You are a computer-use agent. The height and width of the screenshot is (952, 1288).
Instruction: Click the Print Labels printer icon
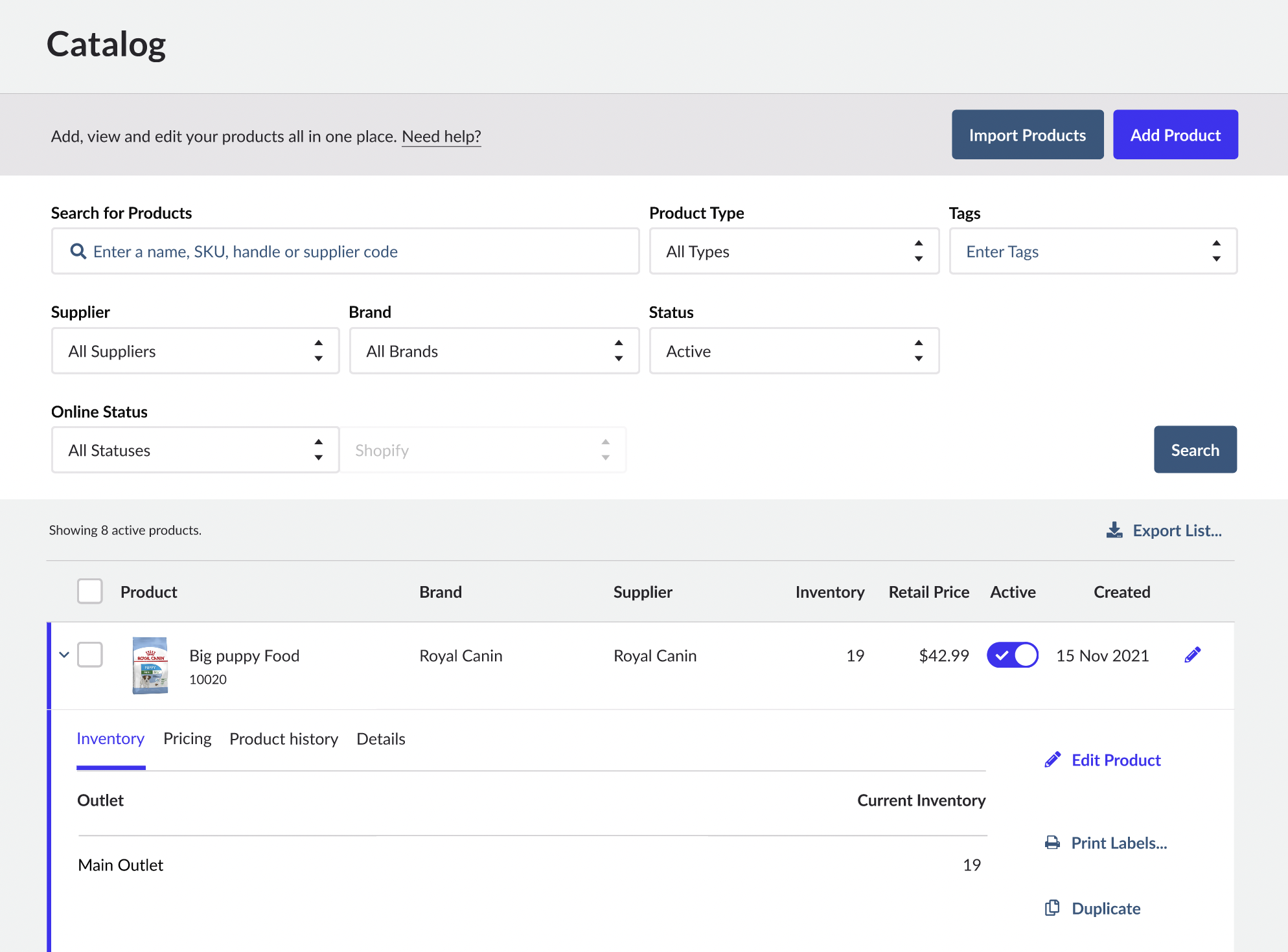click(x=1052, y=843)
